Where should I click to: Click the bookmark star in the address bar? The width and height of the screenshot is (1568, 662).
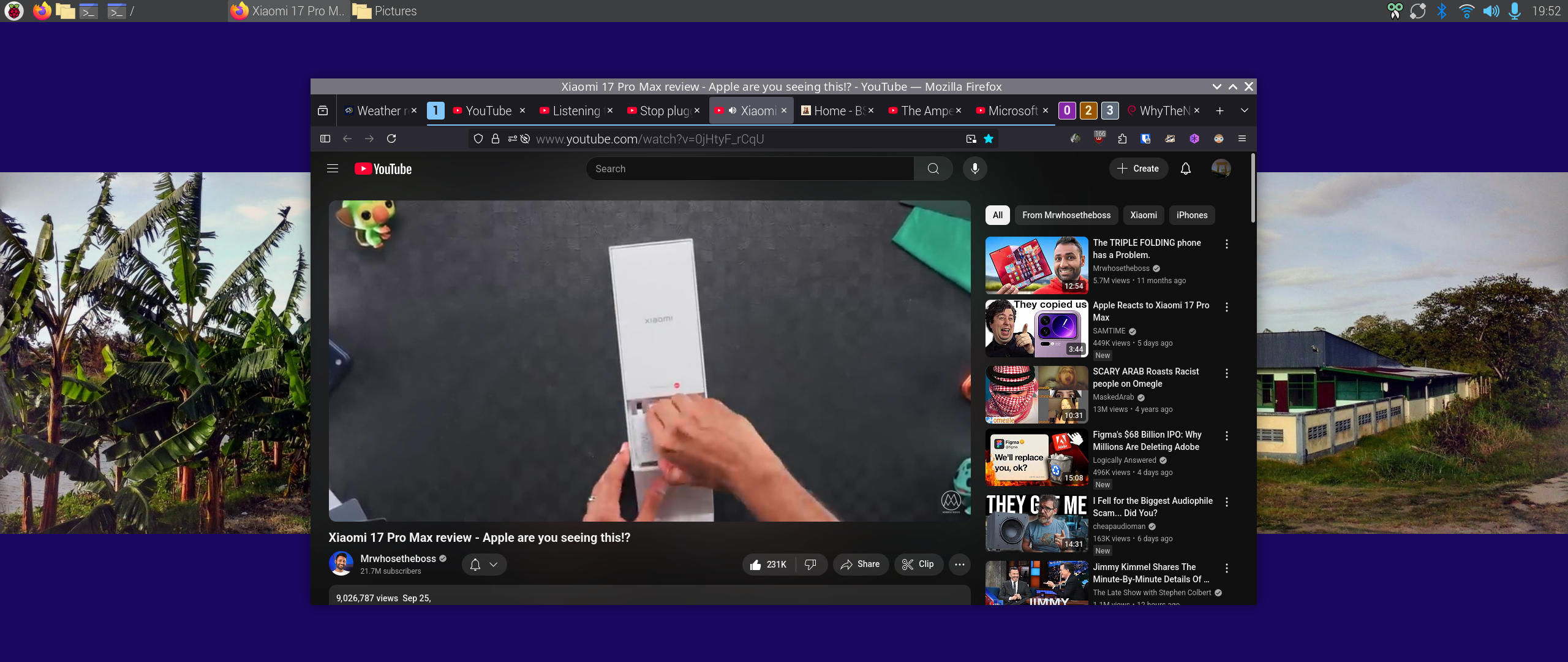[988, 139]
